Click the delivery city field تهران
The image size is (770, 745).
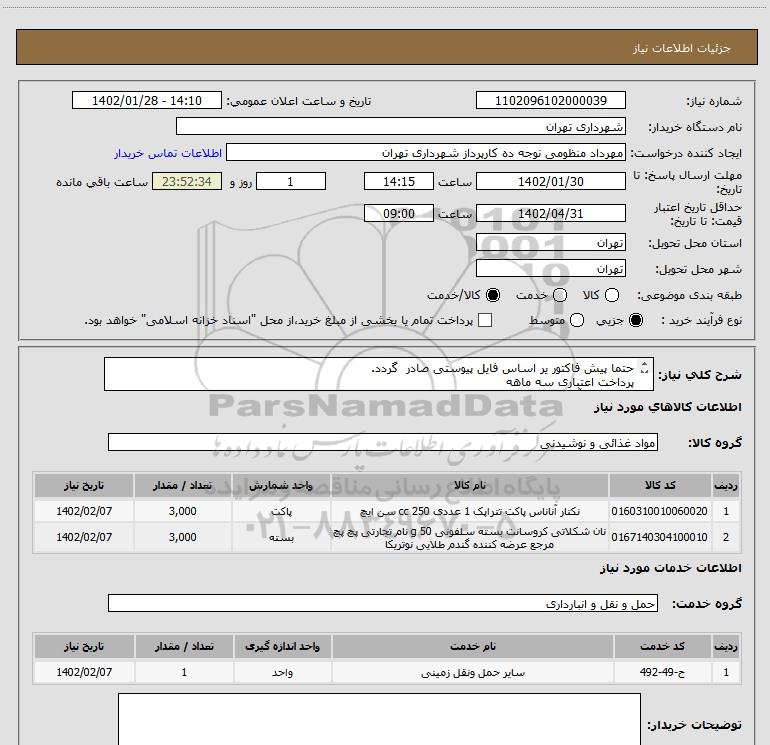tap(550, 269)
